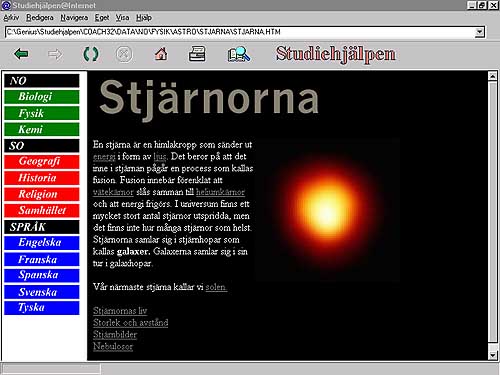Choose the Engelska language button
Viewport: 500px width, 375px height.
tap(42, 242)
